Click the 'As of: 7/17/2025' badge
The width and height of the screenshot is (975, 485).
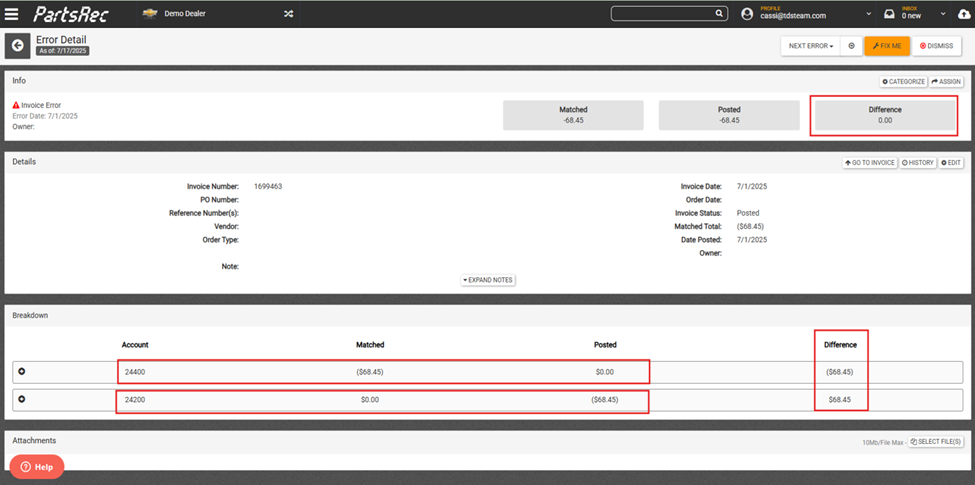[x=62, y=51]
